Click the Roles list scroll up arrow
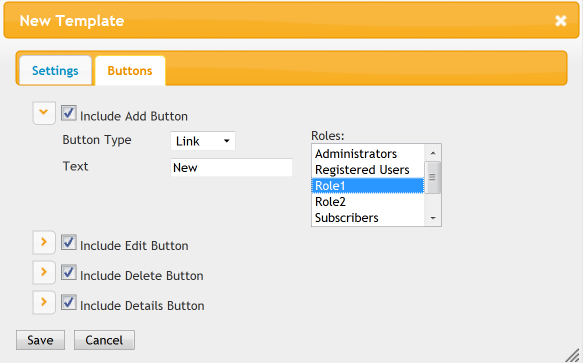This screenshot has height=363, width=583. tap(432, 153)
